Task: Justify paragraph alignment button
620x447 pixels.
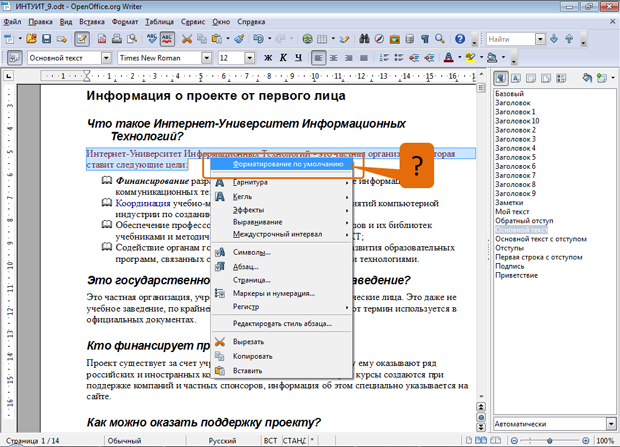Action: 363,58
